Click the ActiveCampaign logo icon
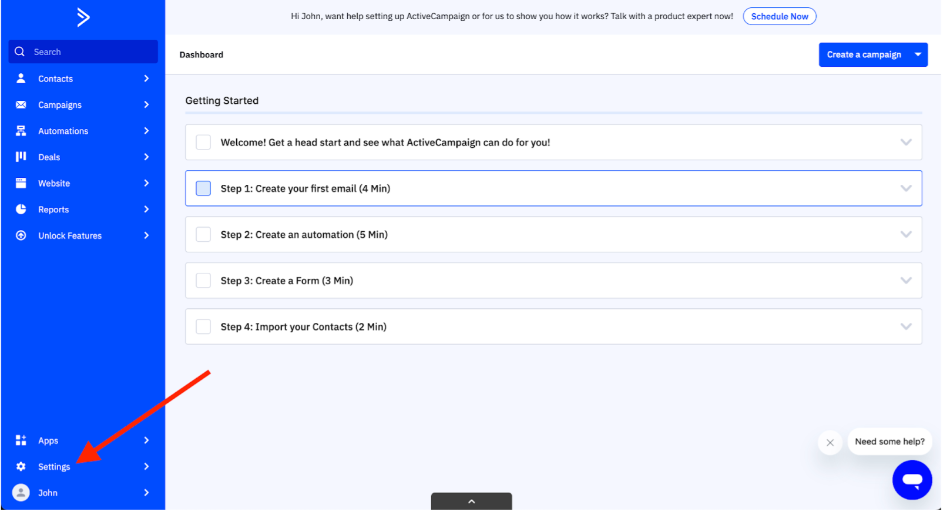The image size is (945, 527). click(x=83, y=17)
